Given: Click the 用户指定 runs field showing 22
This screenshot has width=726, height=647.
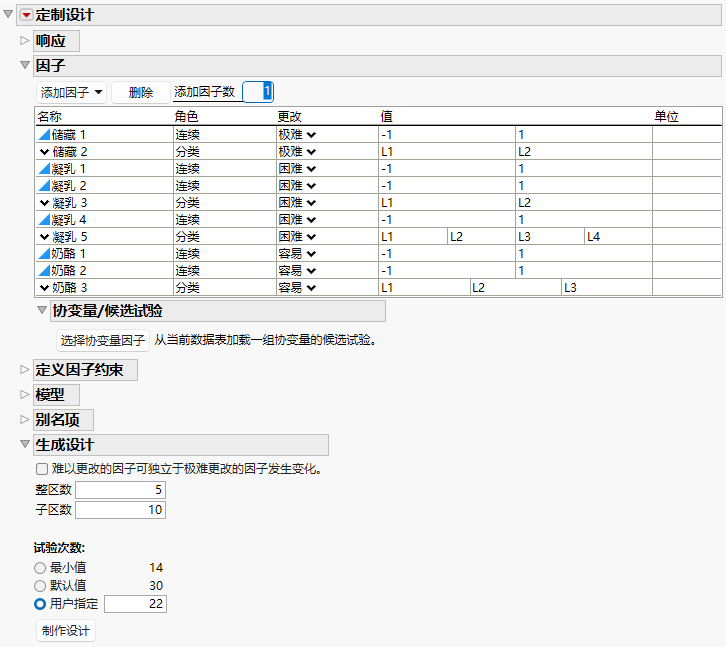Looking at the screenshot, I should click(135, 604).
